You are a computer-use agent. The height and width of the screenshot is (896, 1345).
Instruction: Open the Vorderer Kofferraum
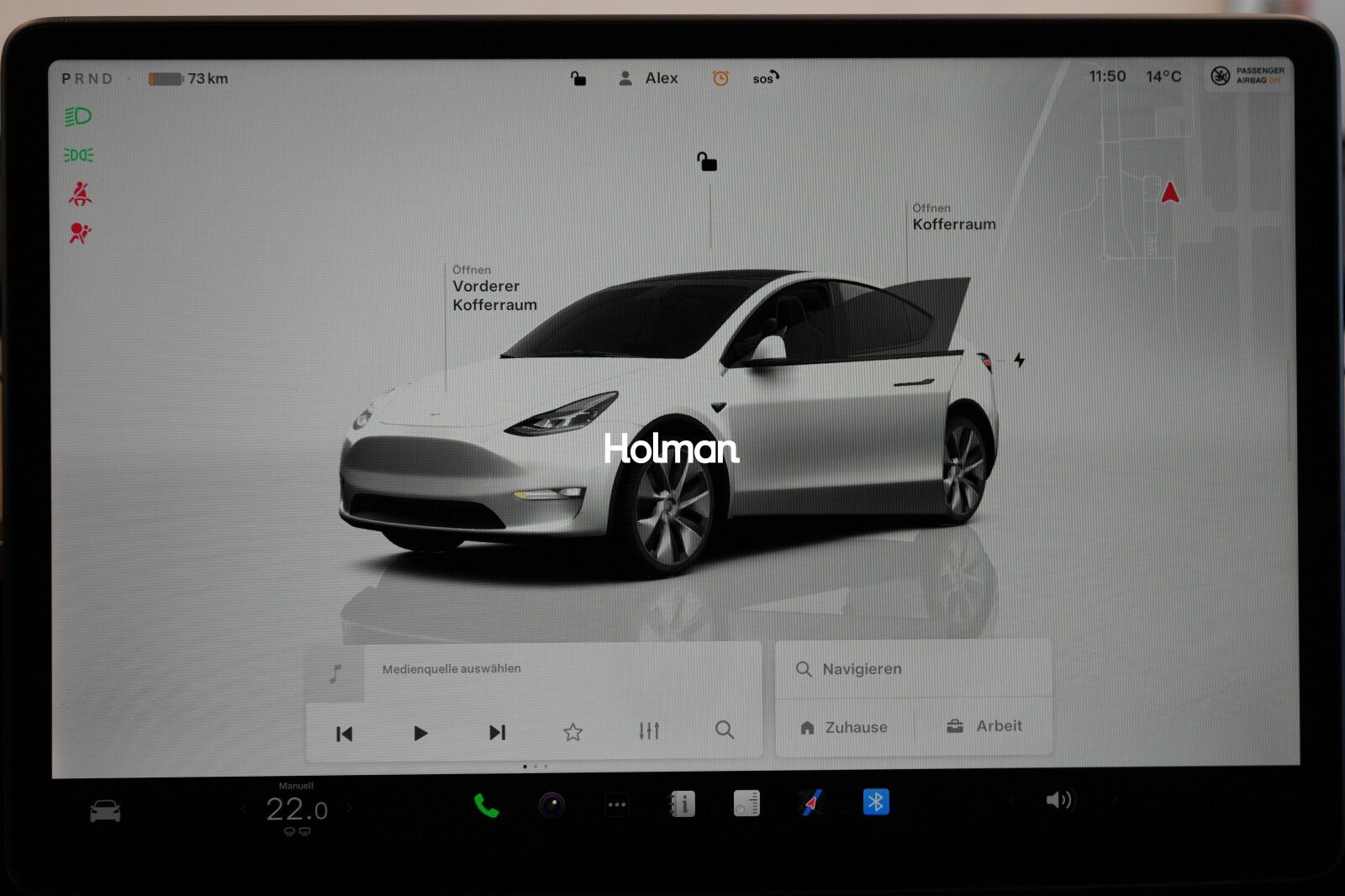pyautogui.click(x=494, y=288)
